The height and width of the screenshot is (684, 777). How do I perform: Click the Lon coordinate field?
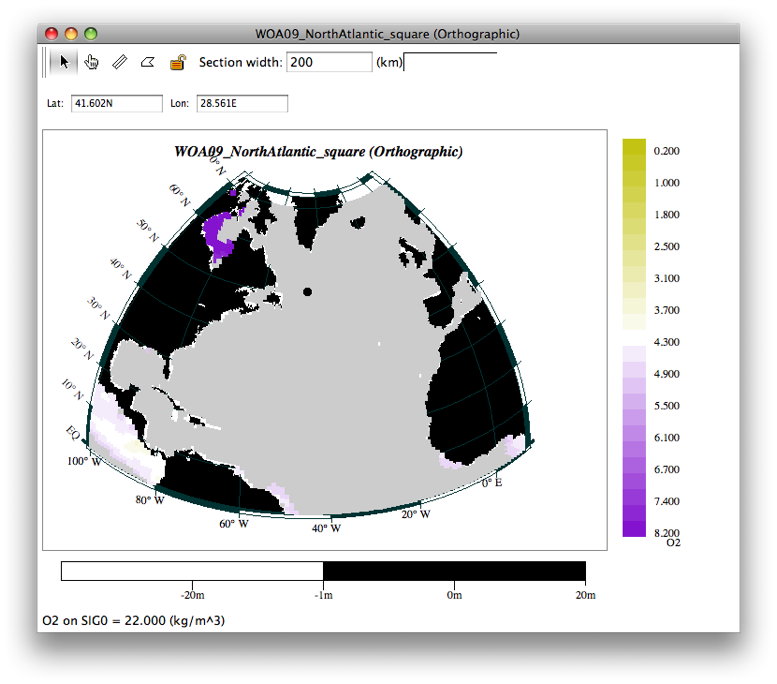click(242, 103)
